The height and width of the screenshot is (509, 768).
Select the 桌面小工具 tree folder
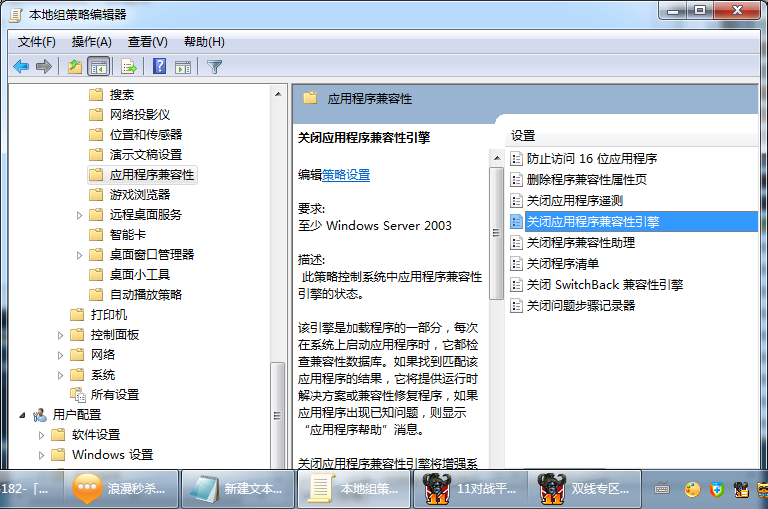(140, 274)
